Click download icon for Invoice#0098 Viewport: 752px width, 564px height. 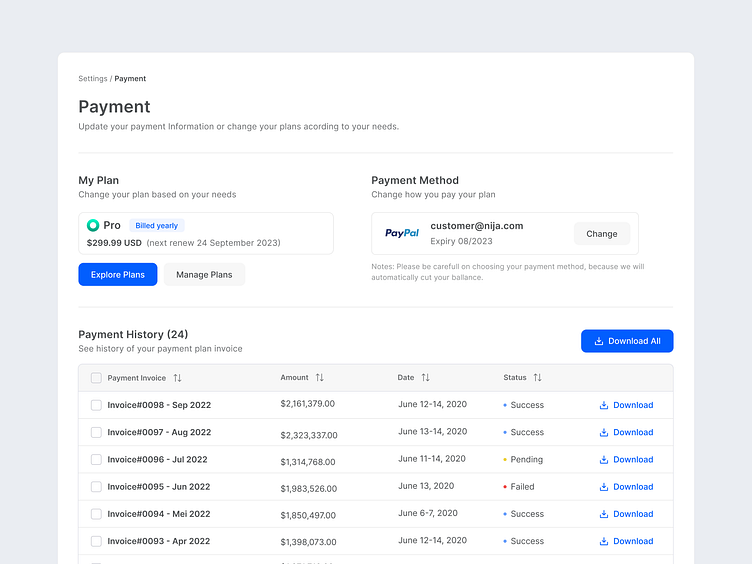click(x=604, y=405)
